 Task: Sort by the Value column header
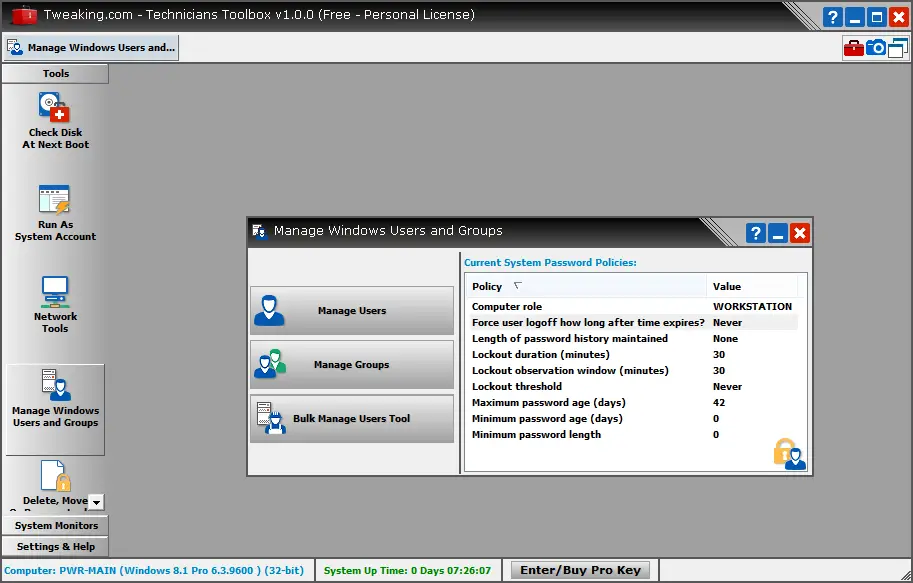752,286
